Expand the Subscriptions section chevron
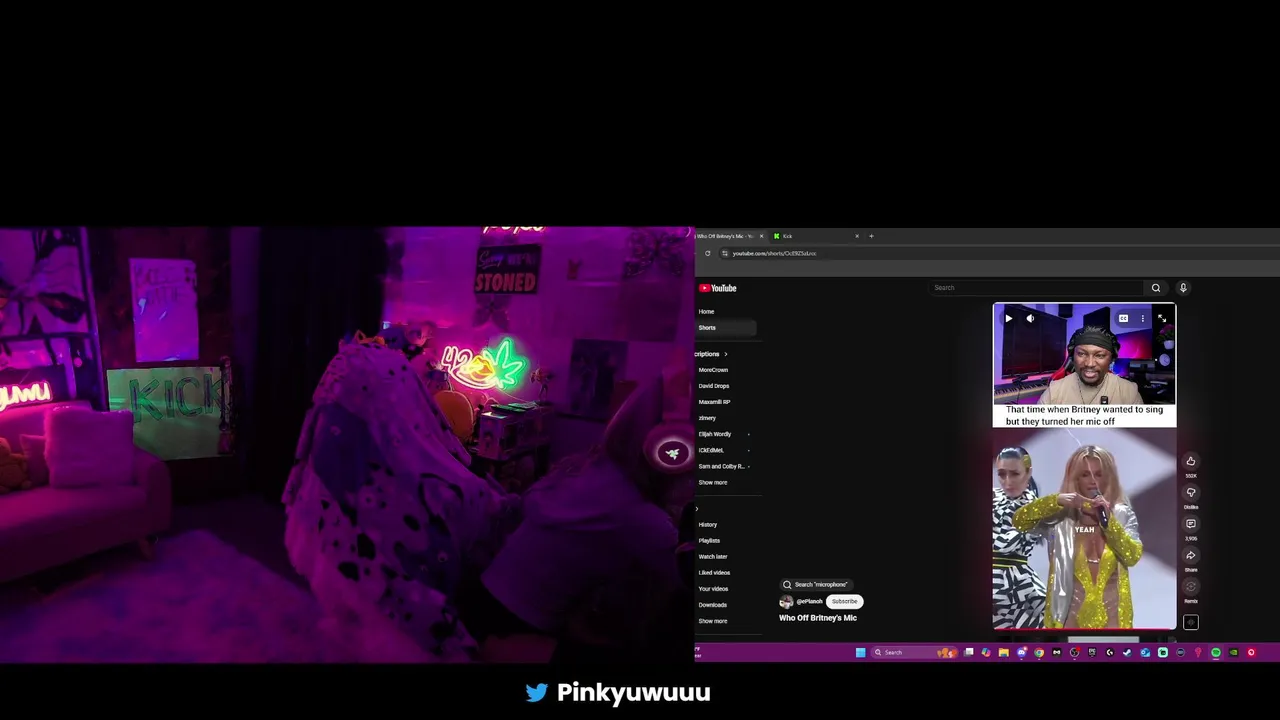1280x720 pixels. pos(725,354)
